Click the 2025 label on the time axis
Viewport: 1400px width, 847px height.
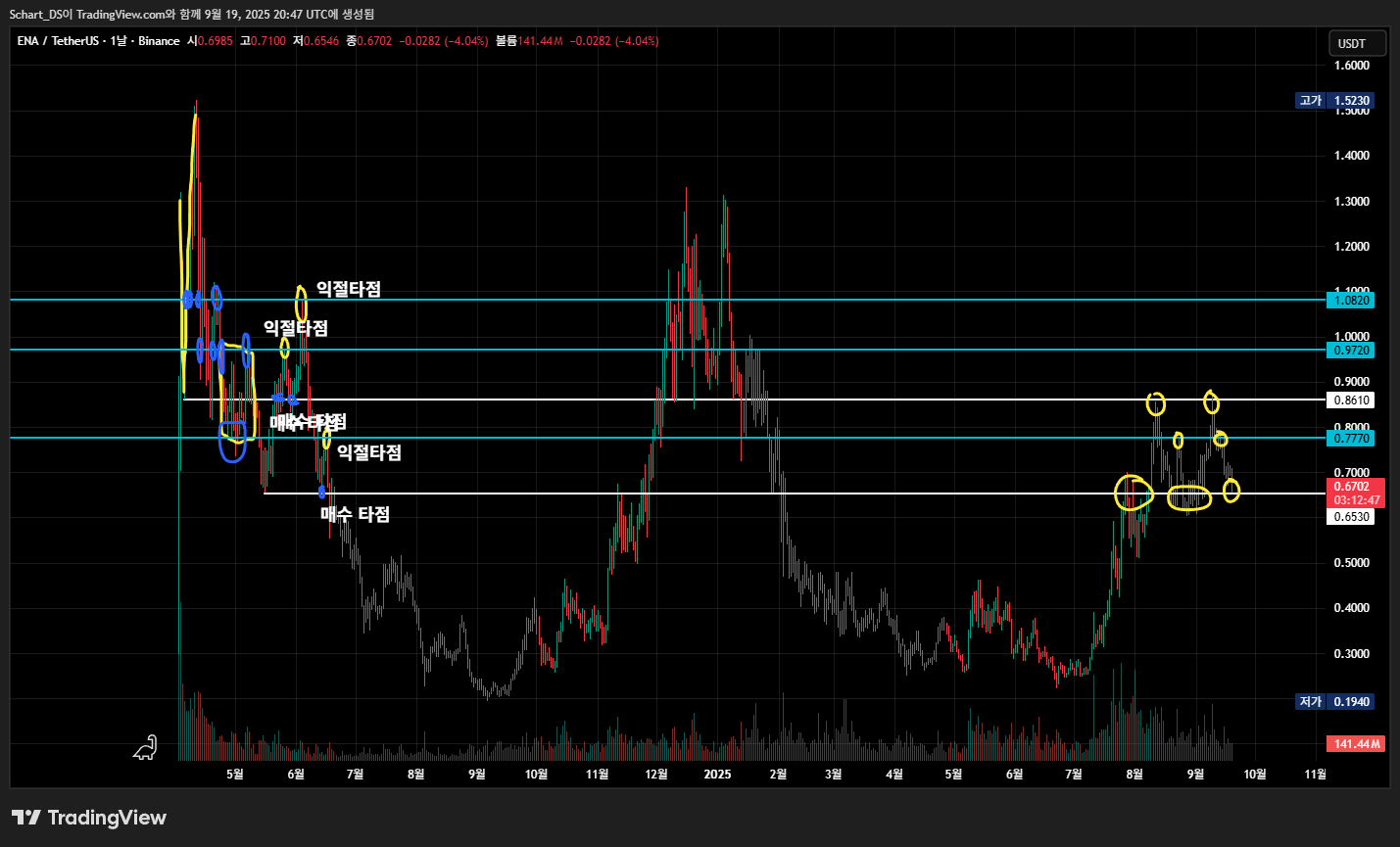pos(717,775)
